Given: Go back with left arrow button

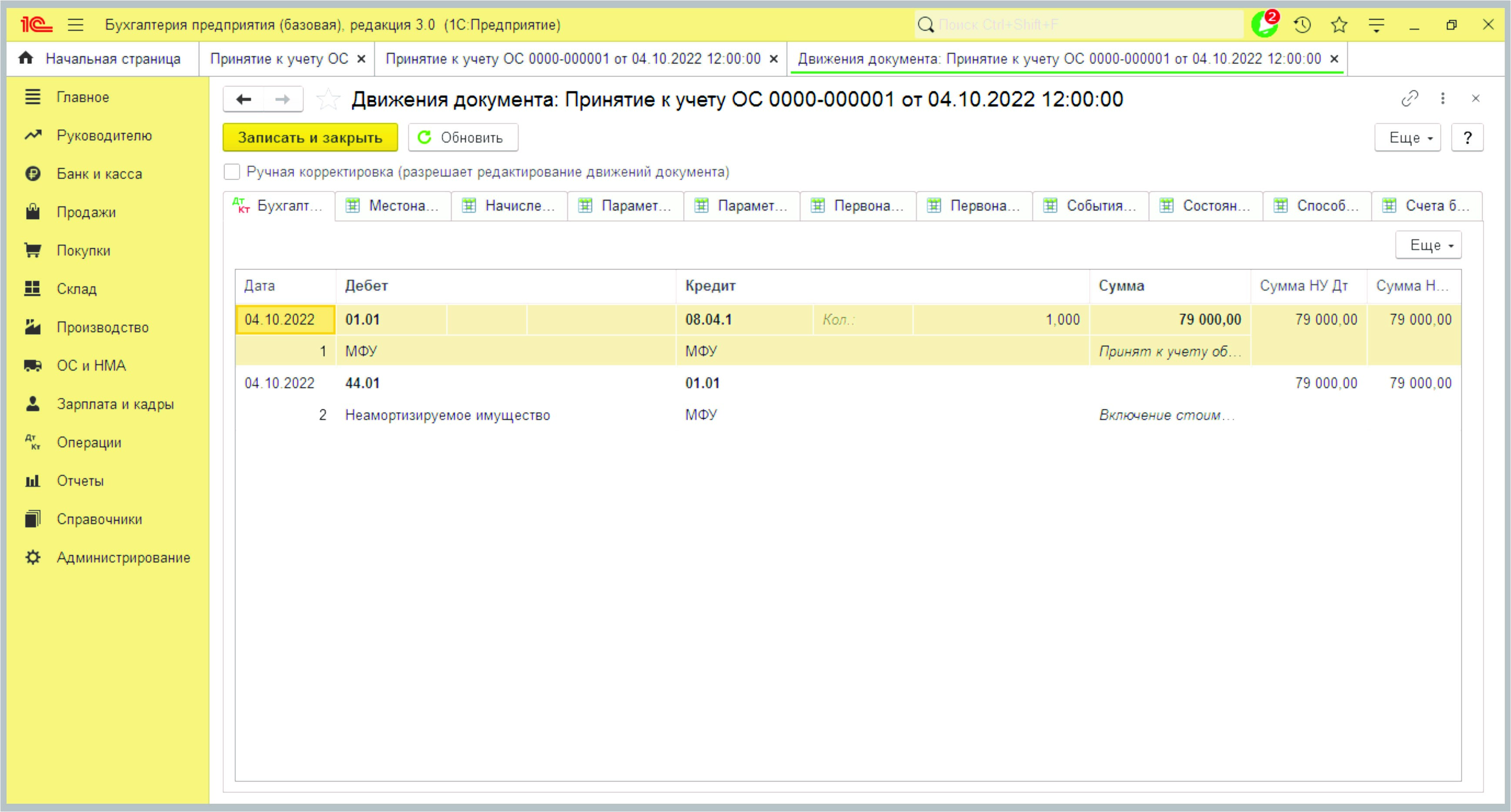Looking at the screenshot, I should coord(244,99).
